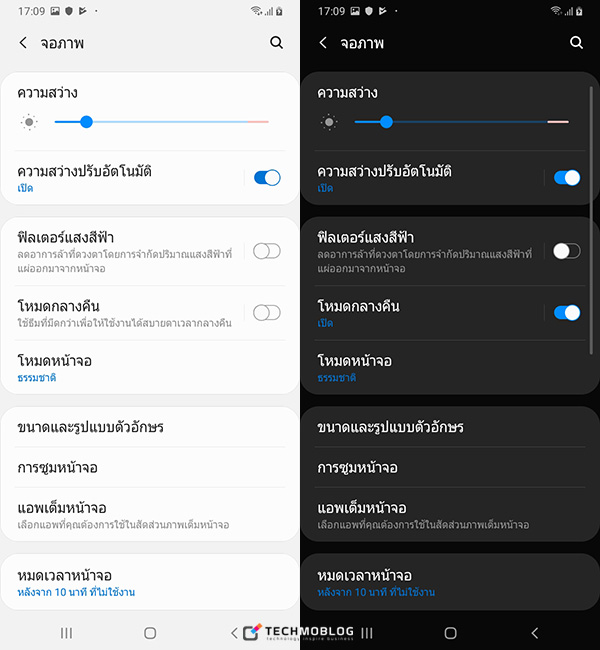The width and height of the screenshot is (600, 650).
Task: Open recent apps on light navigation bar
Action: (x=67, y=633)
